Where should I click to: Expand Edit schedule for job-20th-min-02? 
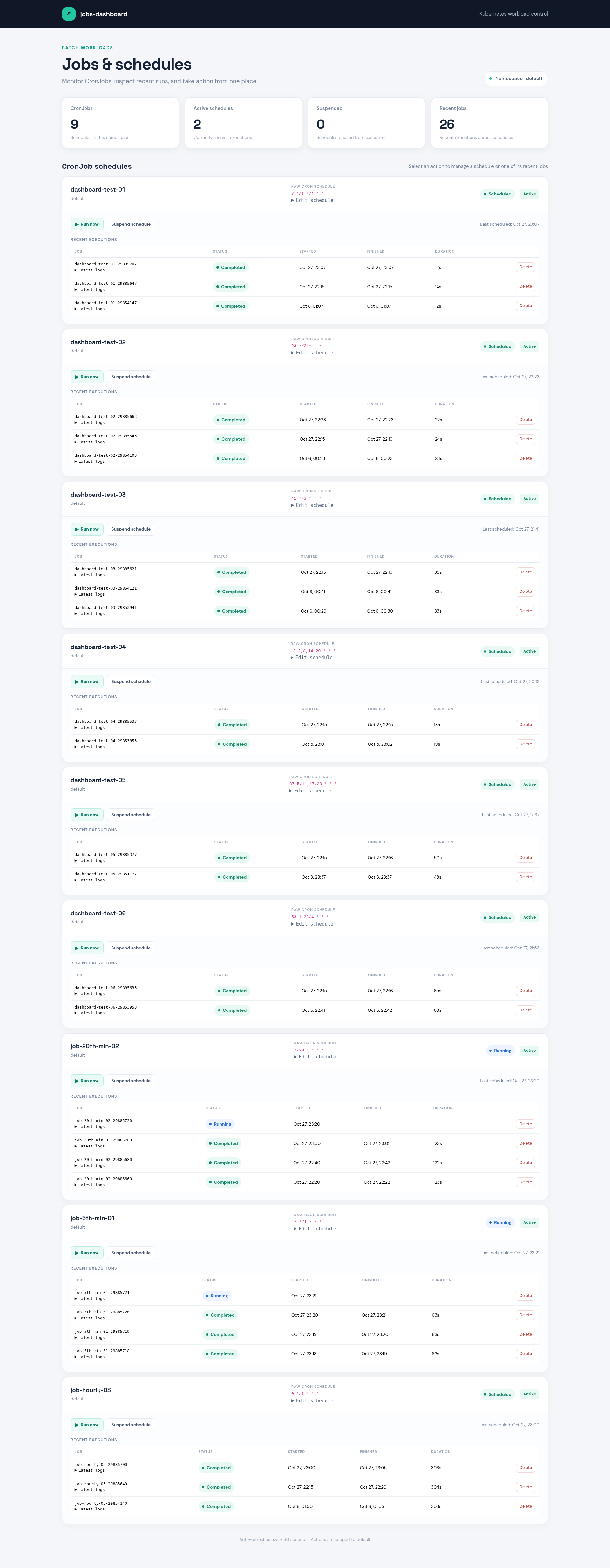pyautogui.click(x=315, y=1057)
